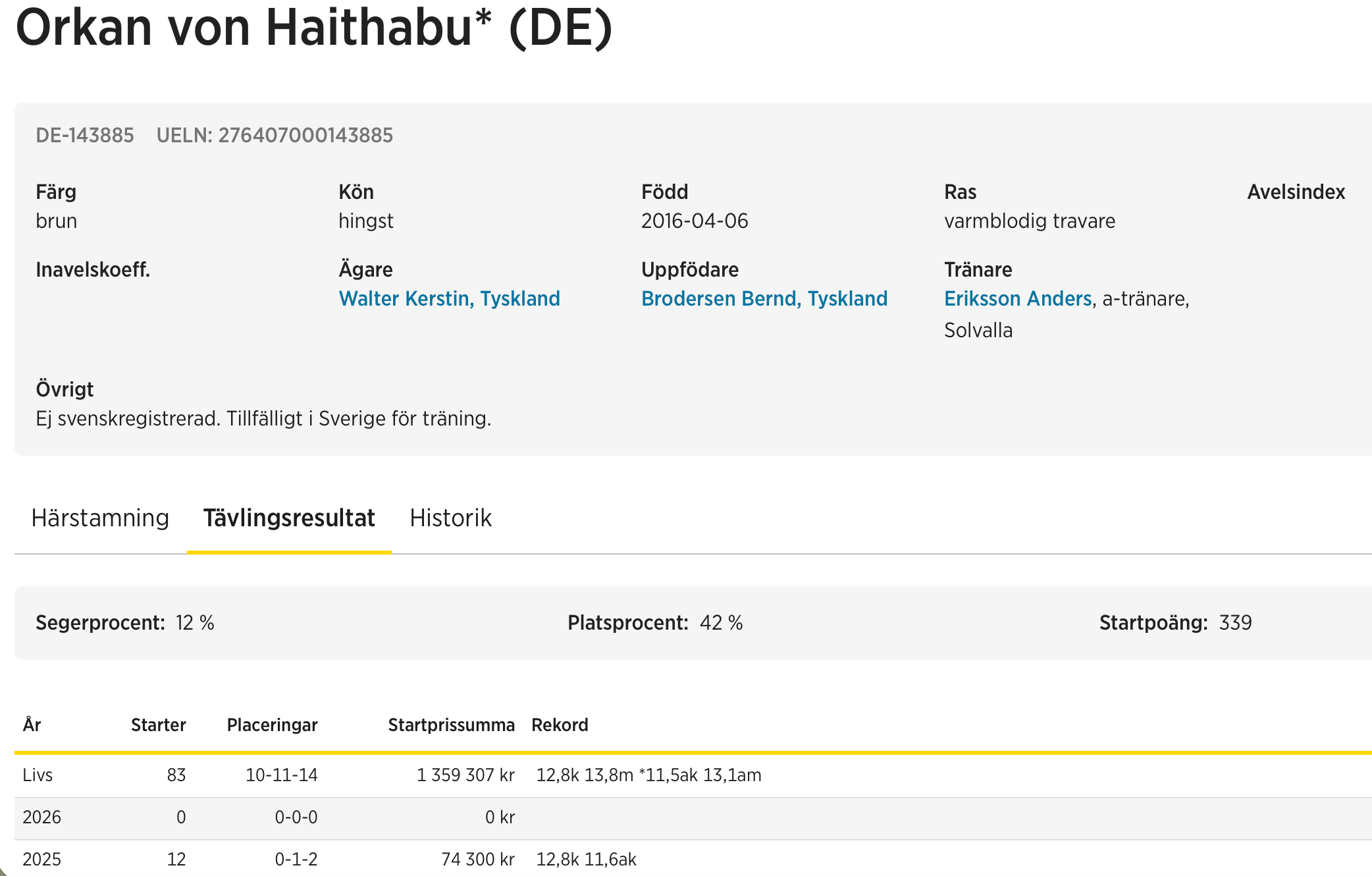Select the Tävlingsresultat tab
The height and width of the screenshot is (876, 1372).
click(x=289, y=518)
